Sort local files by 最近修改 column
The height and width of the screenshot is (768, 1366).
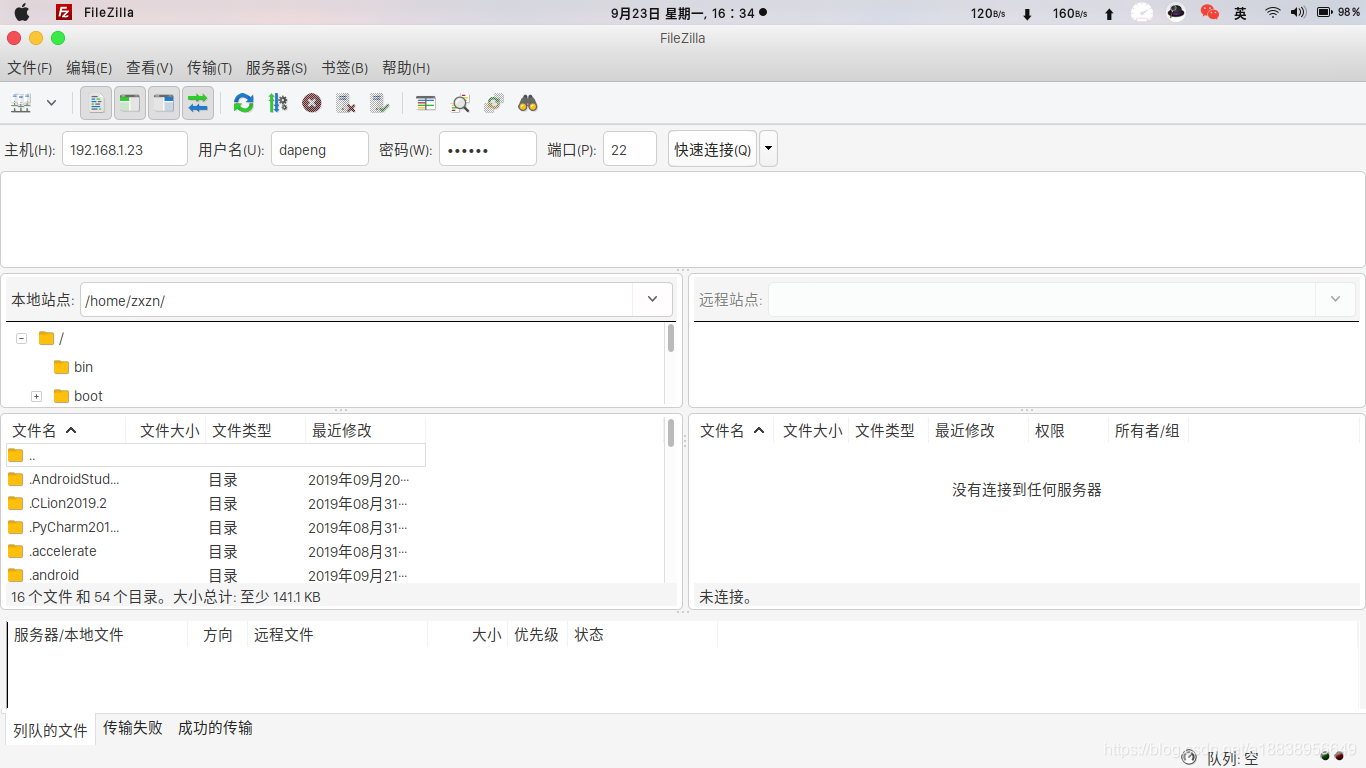[x=365, y=430]
